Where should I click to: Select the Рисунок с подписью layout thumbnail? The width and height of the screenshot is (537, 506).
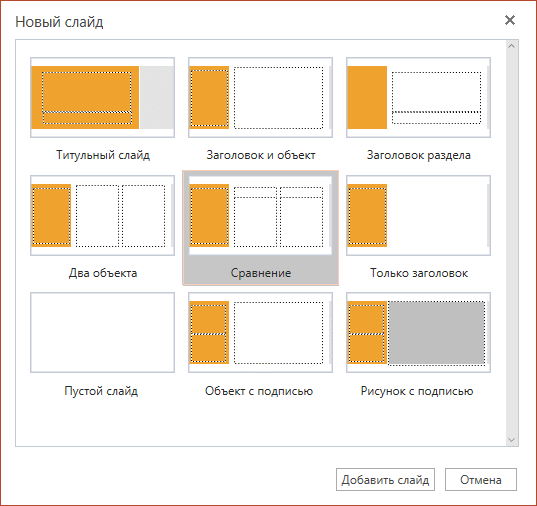419,332
